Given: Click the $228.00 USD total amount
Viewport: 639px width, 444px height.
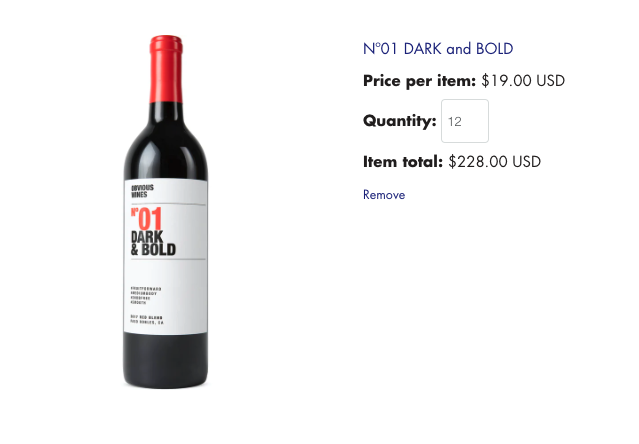Looking at the screenshot, I should click(494, 161).
